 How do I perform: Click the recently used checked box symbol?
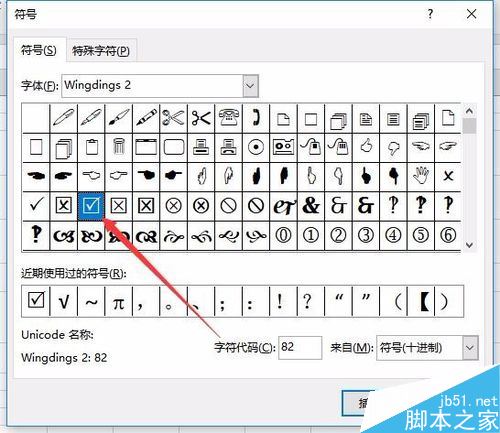click(x=36, y=301)
